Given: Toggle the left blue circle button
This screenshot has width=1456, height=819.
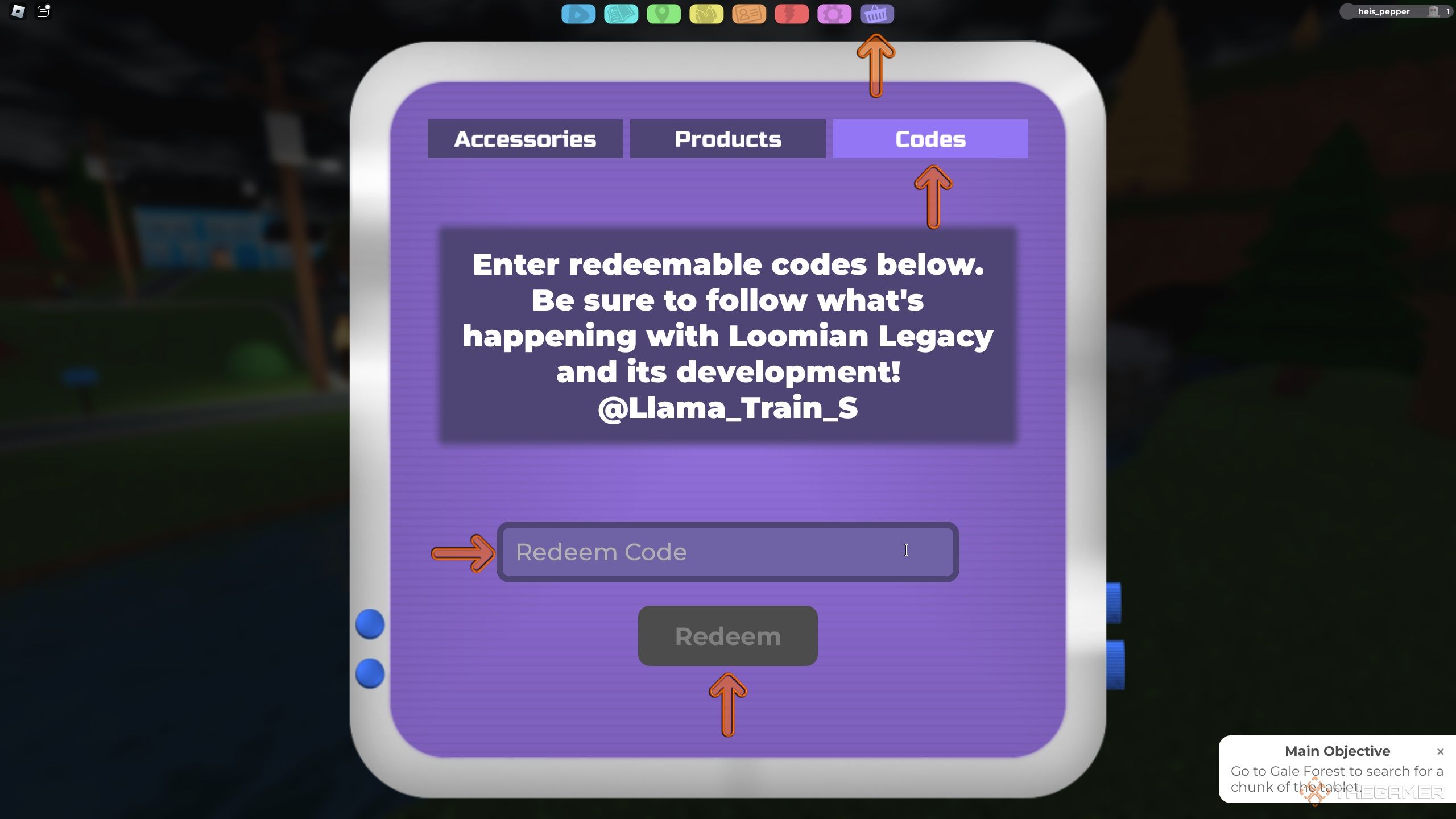Looking at the screenshot, I should (x=370, y=624).
